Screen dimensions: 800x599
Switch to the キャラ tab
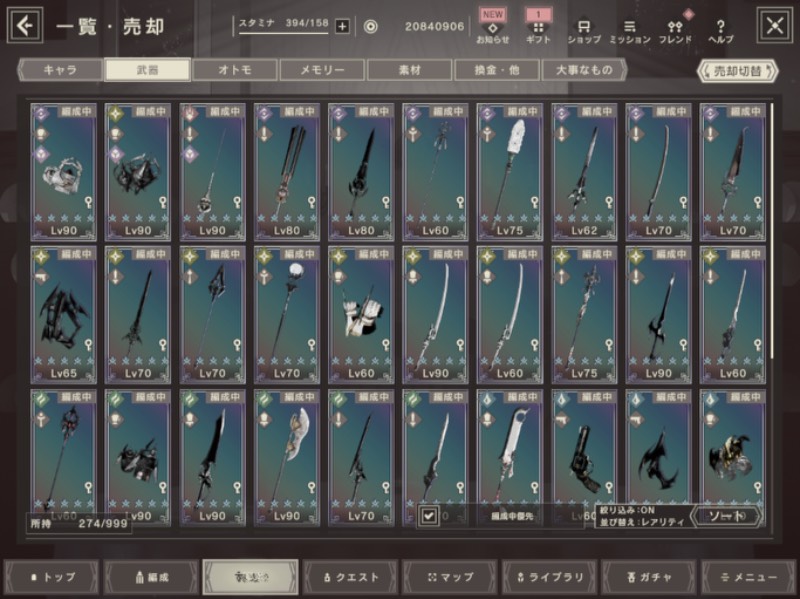click(x=60, y=70)
